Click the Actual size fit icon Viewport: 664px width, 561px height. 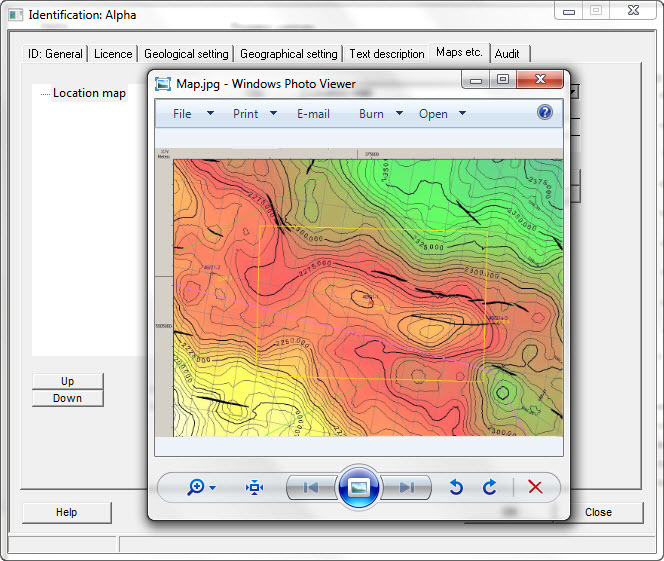[x=254, y=487]
